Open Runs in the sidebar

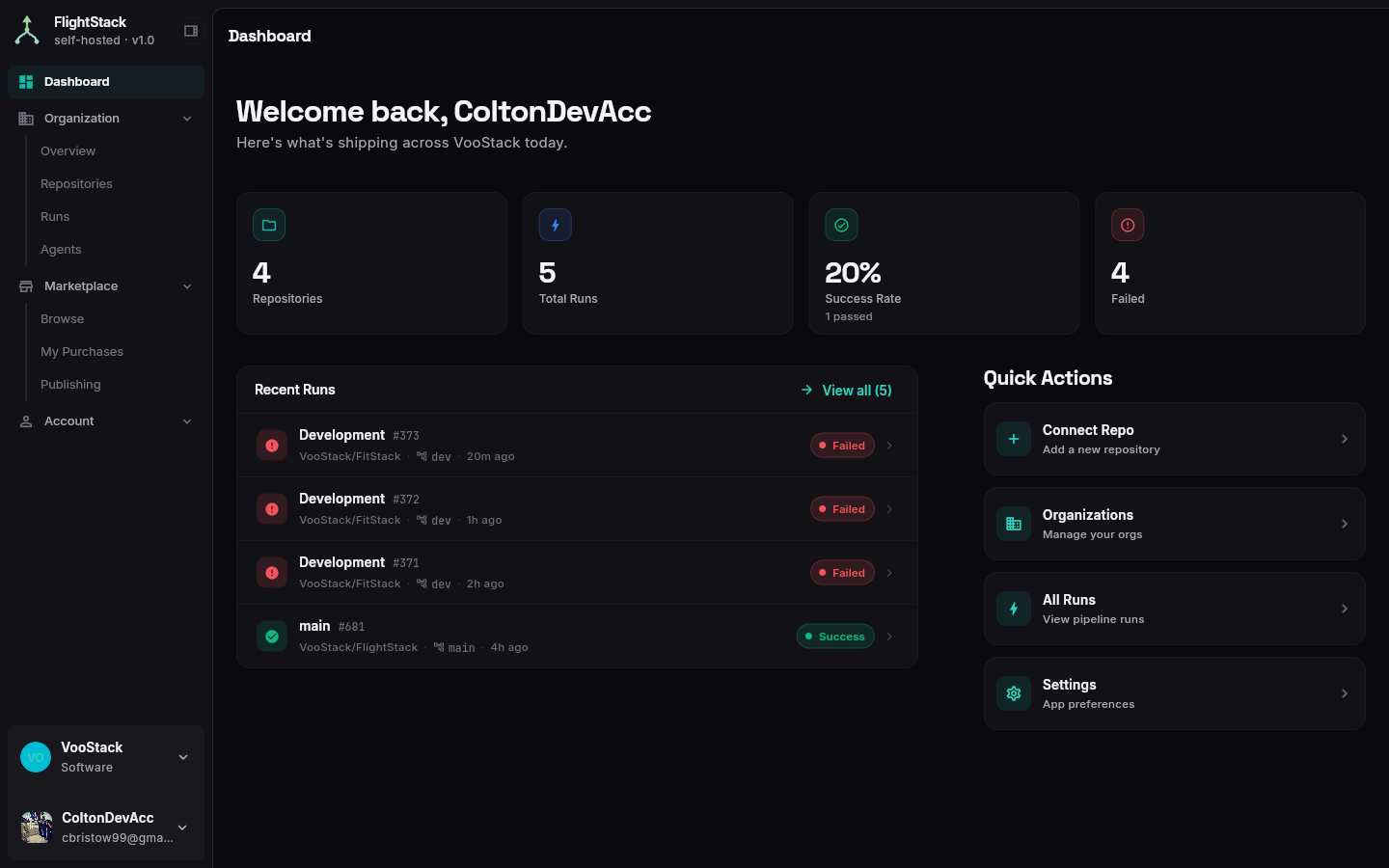55,217
